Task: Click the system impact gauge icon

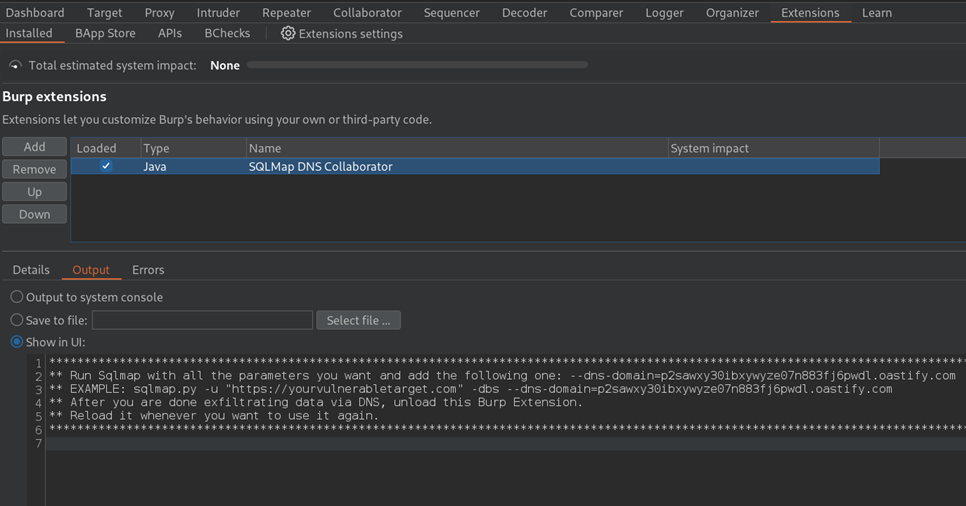Action: pyautogui.click(x=15, y=65)
